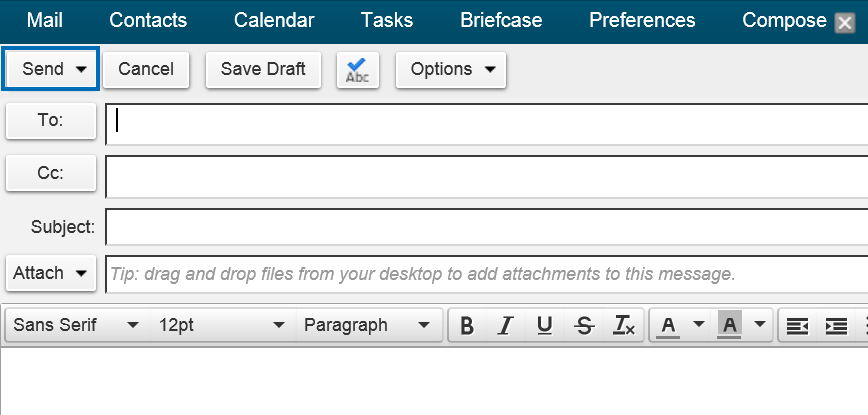Screen dimensions: 868x415
Task: Open the highlight color dropdown arrow
Action: click(760, 324)
